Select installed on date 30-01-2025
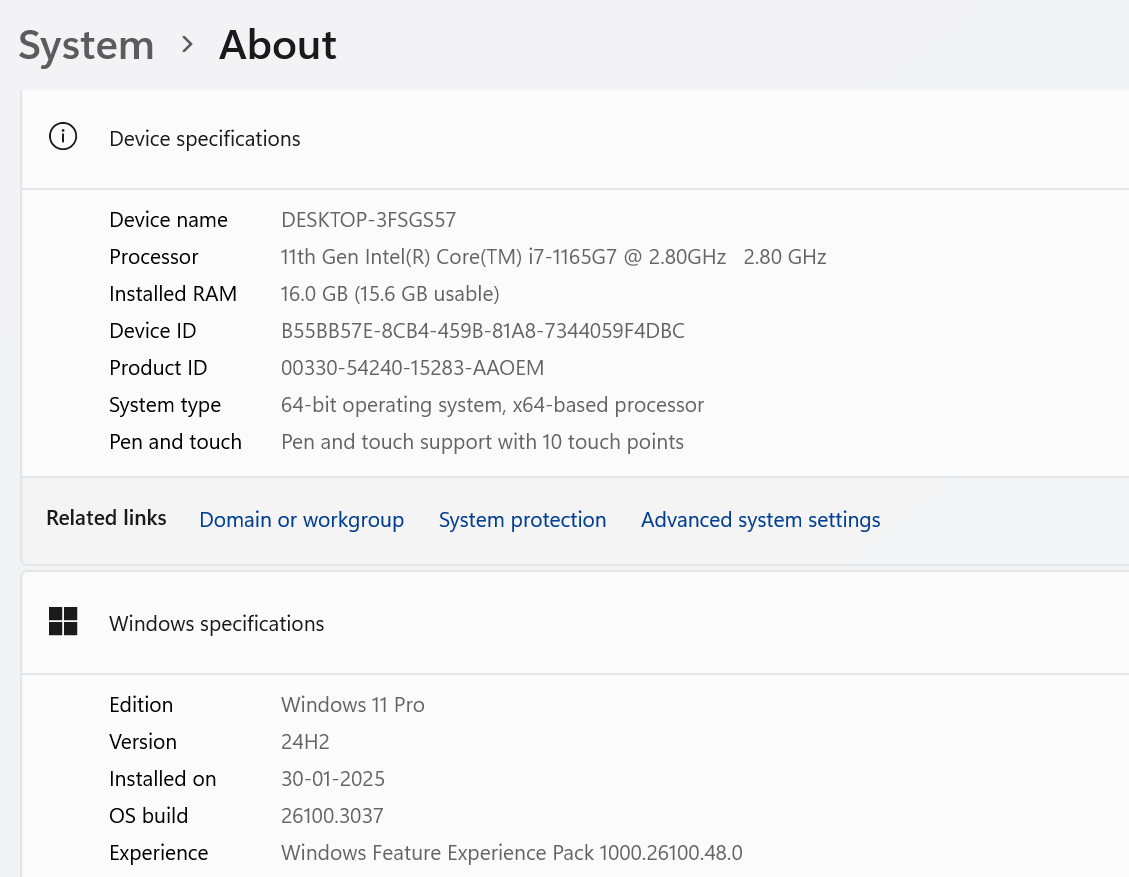Screen dimensions: 1129x877 (333, 779)
